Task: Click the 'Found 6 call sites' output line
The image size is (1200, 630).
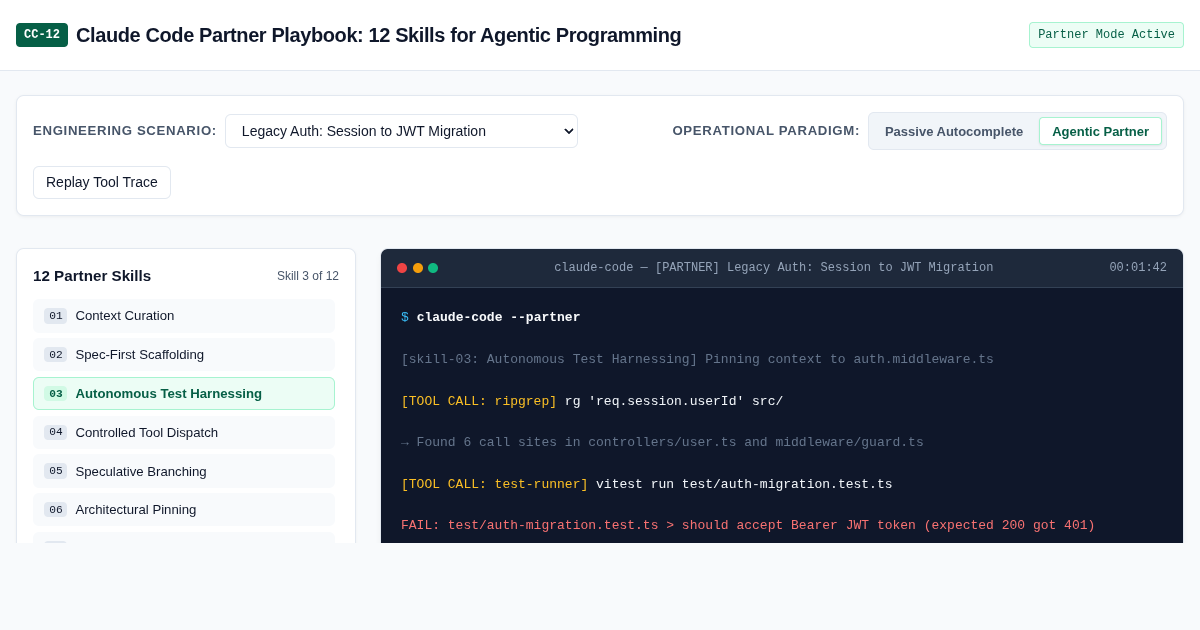Action: click(662, 443)
